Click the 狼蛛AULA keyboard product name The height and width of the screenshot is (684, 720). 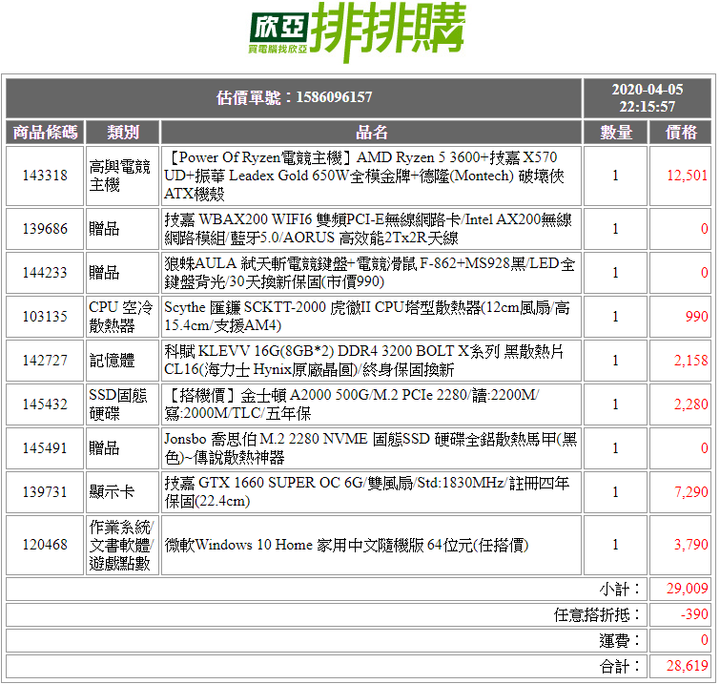(x=369, y=273)
